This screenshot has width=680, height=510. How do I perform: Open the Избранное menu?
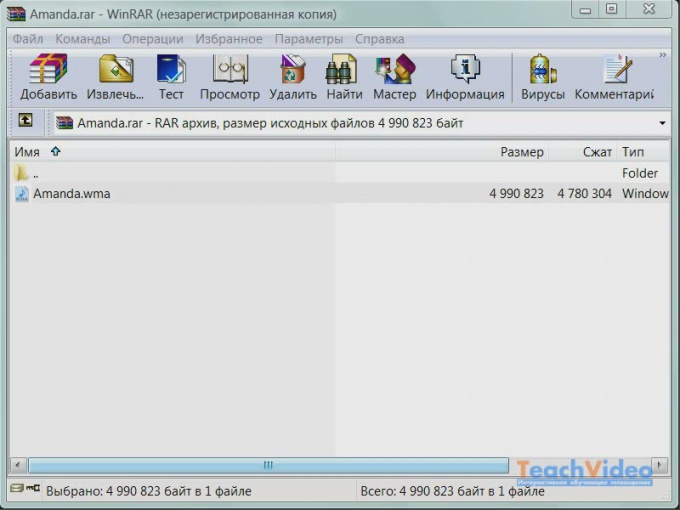coord(228,39)
